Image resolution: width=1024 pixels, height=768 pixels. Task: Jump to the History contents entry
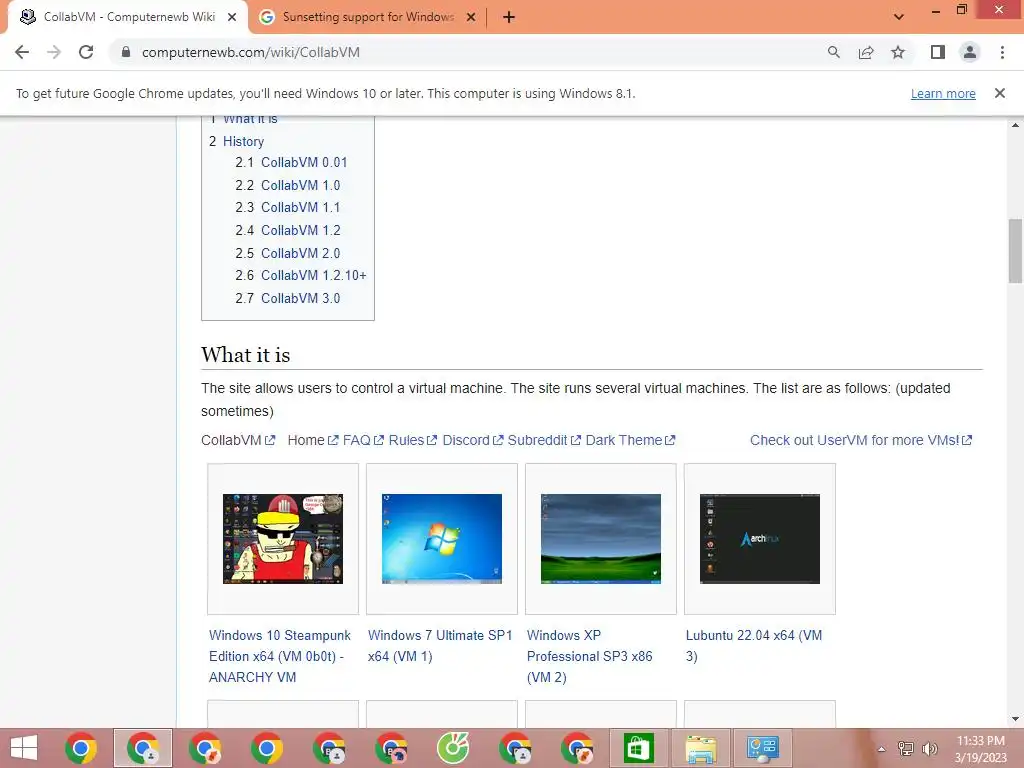[x=243, y=141]
